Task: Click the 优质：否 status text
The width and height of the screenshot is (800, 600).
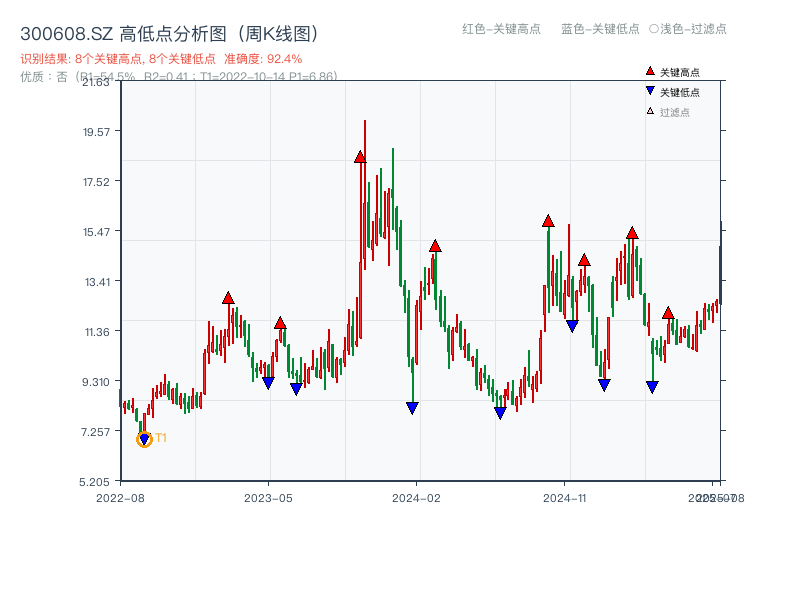Action: [x=44, y=76]
